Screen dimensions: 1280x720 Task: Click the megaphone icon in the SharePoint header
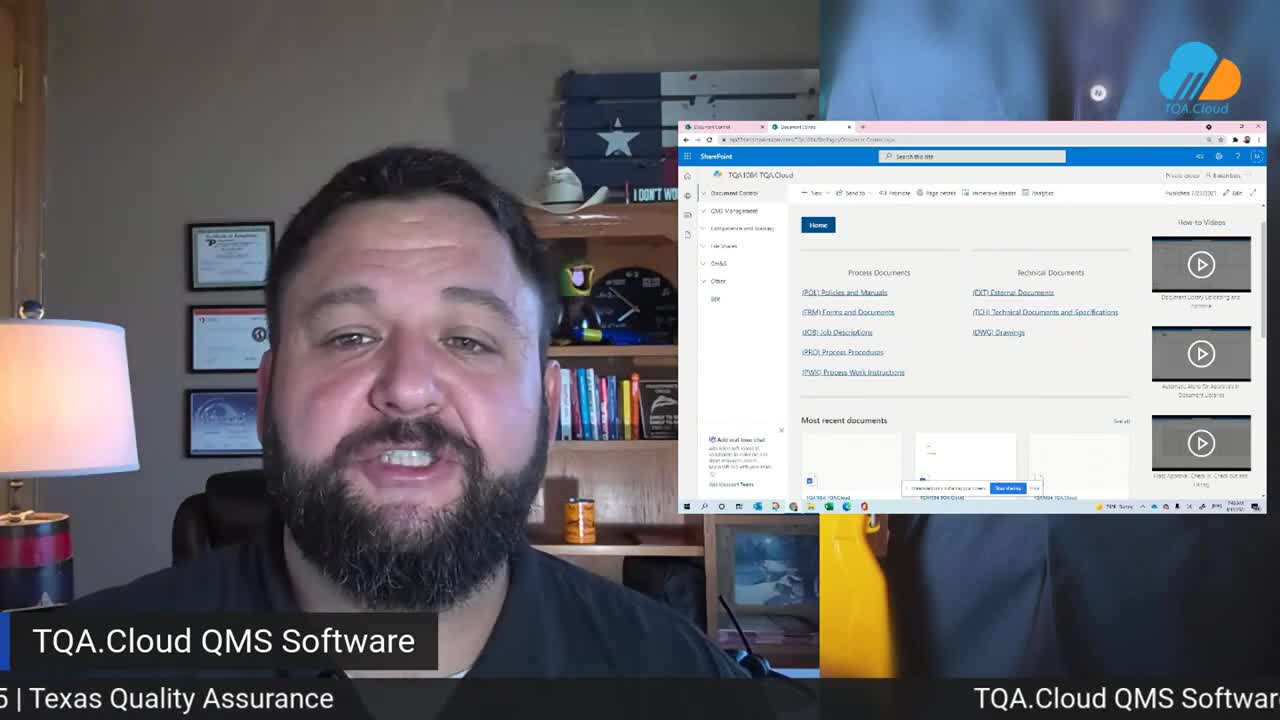(x=1199, y=156)
